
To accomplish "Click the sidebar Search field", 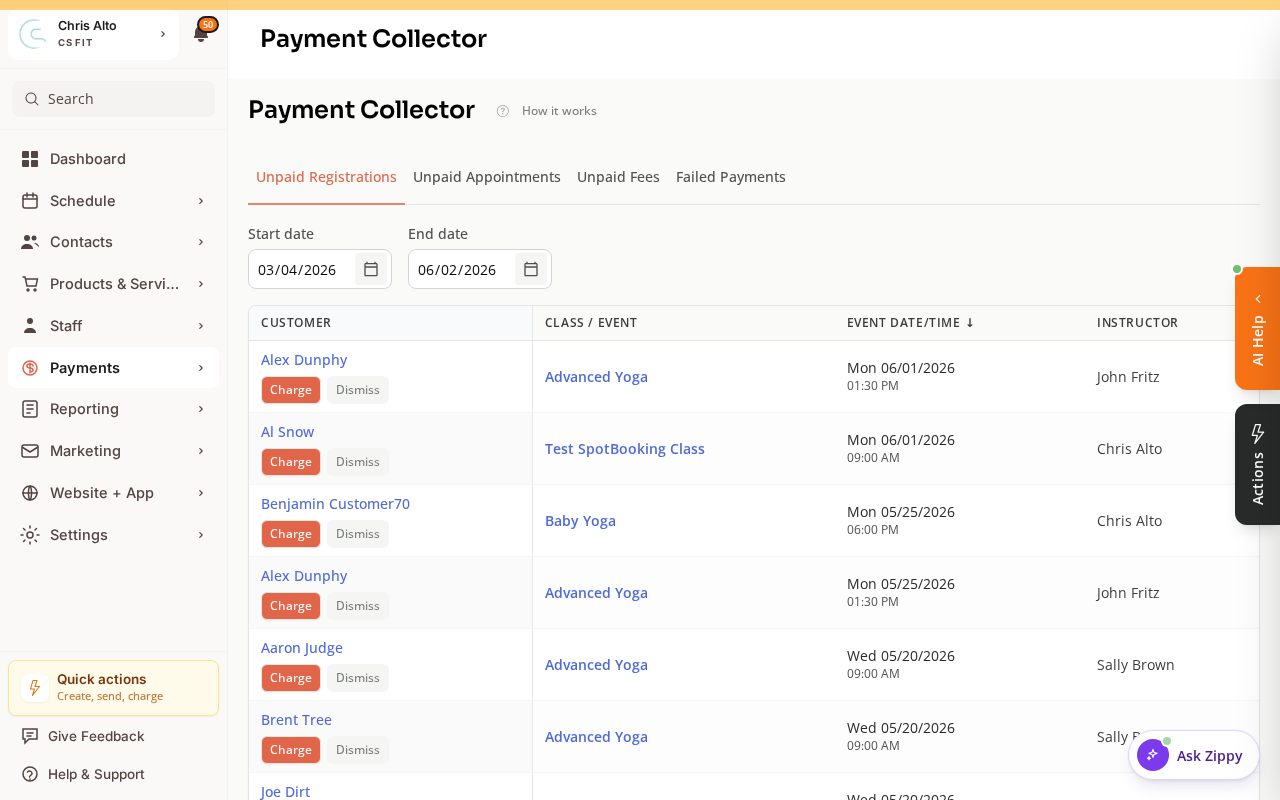I will tap(113, 99).
